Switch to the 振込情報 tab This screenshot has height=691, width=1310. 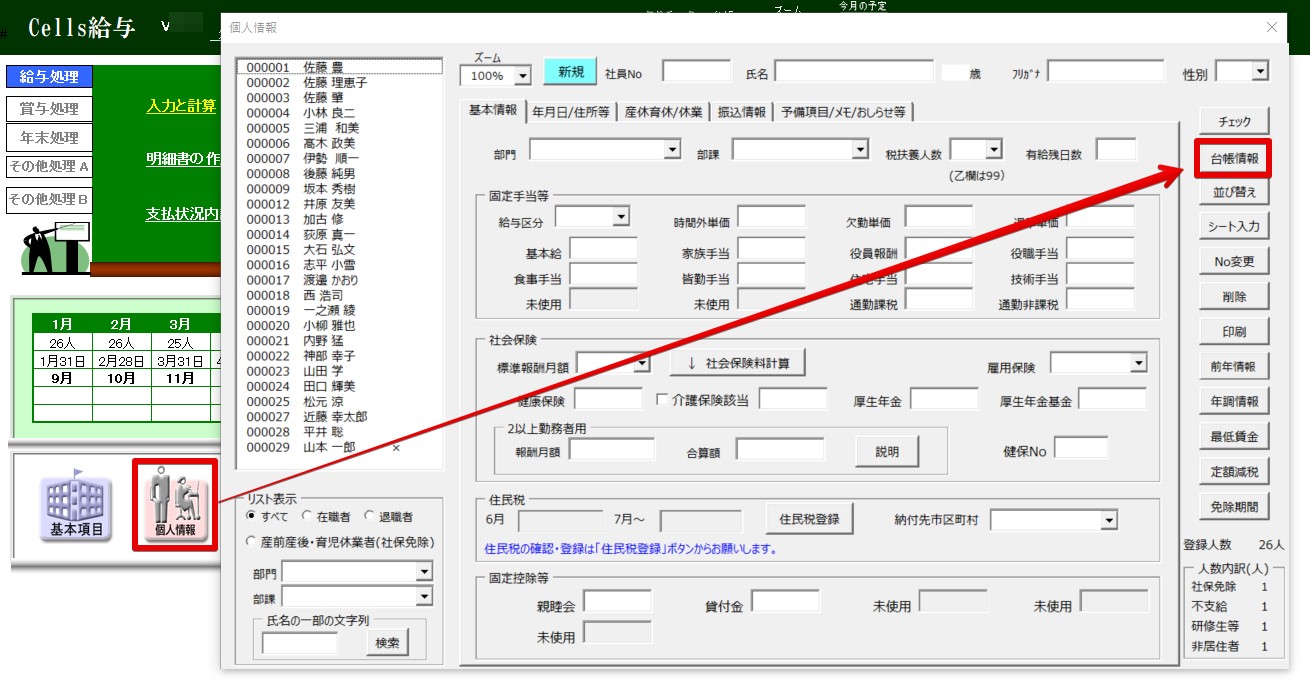coord(741,112)
